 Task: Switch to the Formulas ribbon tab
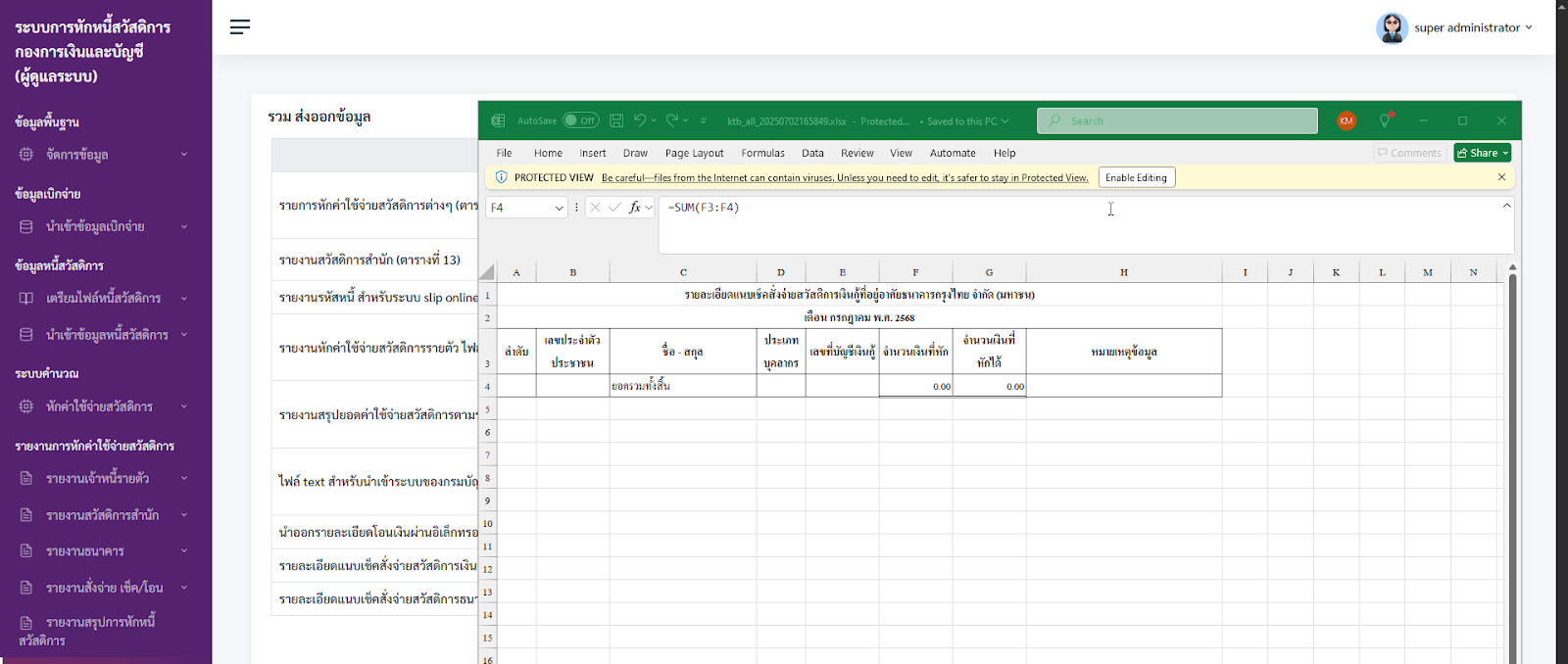click(x=762, y=153)
